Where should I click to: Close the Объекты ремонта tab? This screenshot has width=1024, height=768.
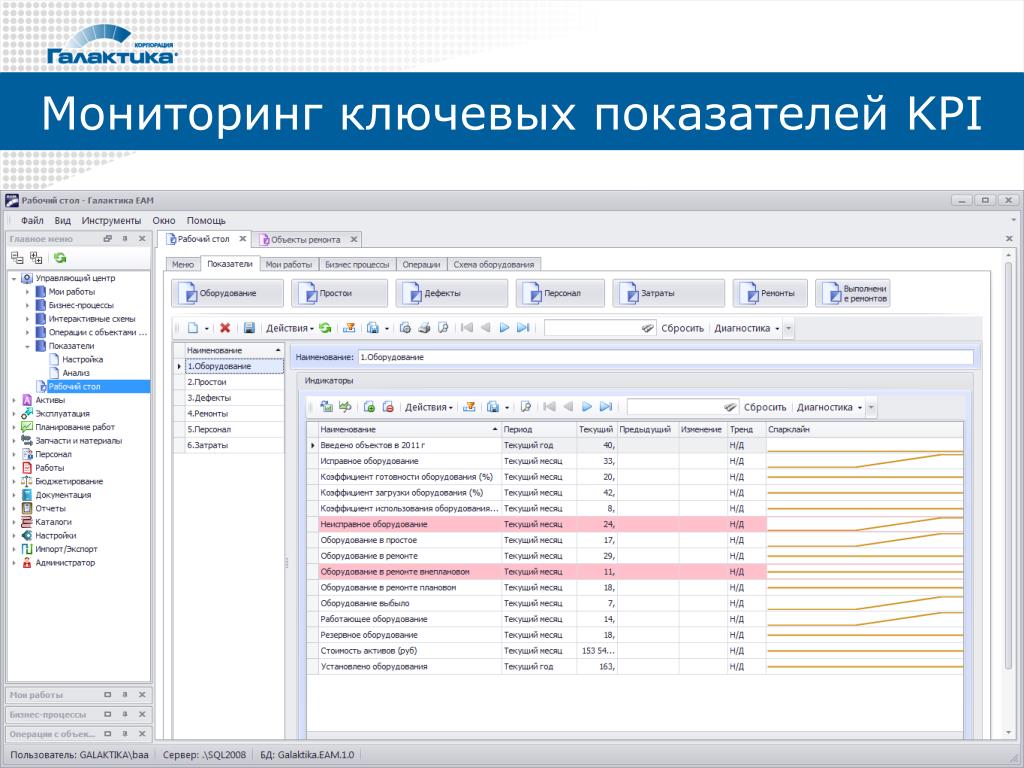[x=353, y=240]
